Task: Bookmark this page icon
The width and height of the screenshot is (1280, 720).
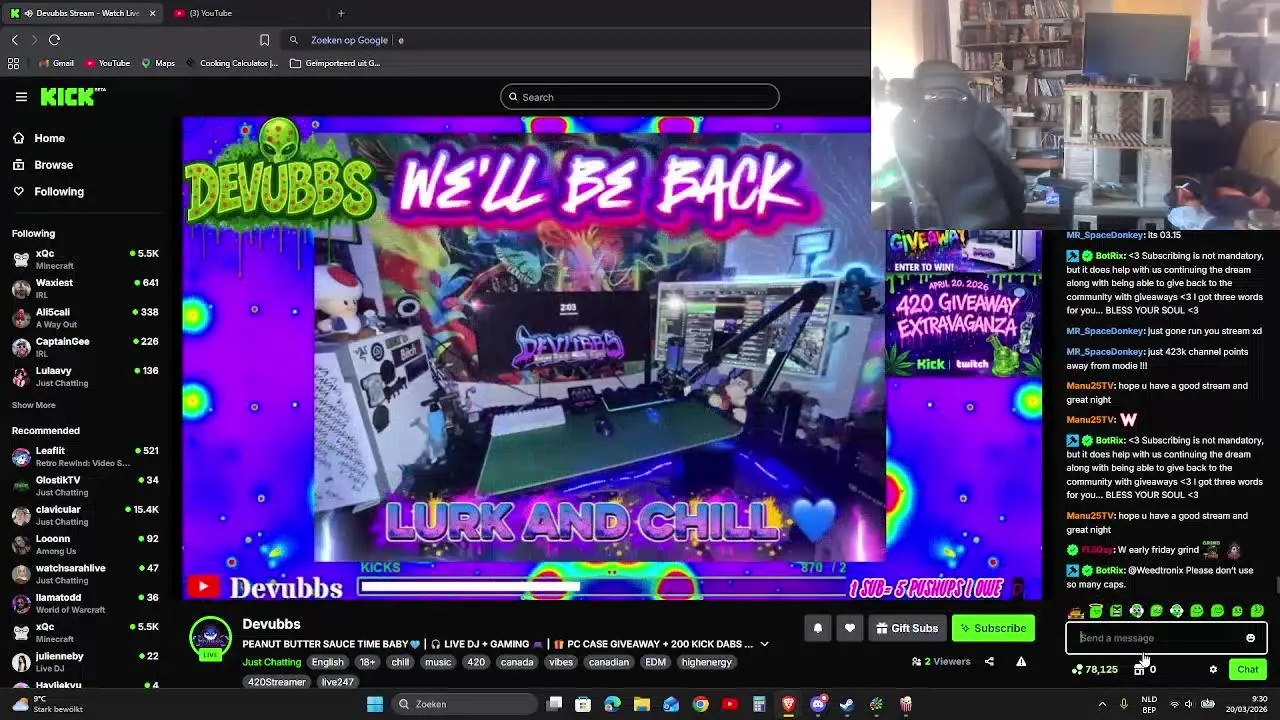Action: coord(264,40)
